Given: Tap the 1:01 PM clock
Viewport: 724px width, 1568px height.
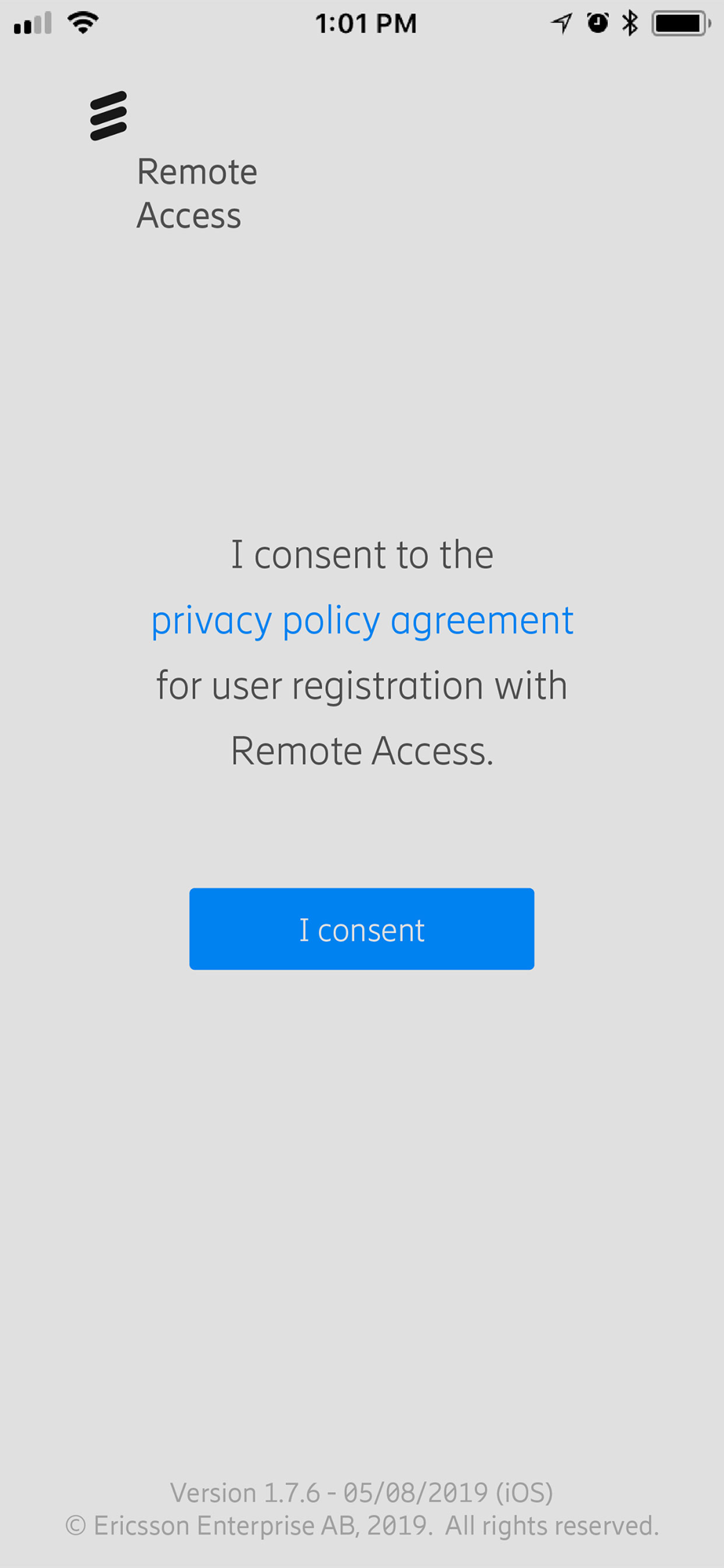Looking at the screenshot, I should [366, 24].
